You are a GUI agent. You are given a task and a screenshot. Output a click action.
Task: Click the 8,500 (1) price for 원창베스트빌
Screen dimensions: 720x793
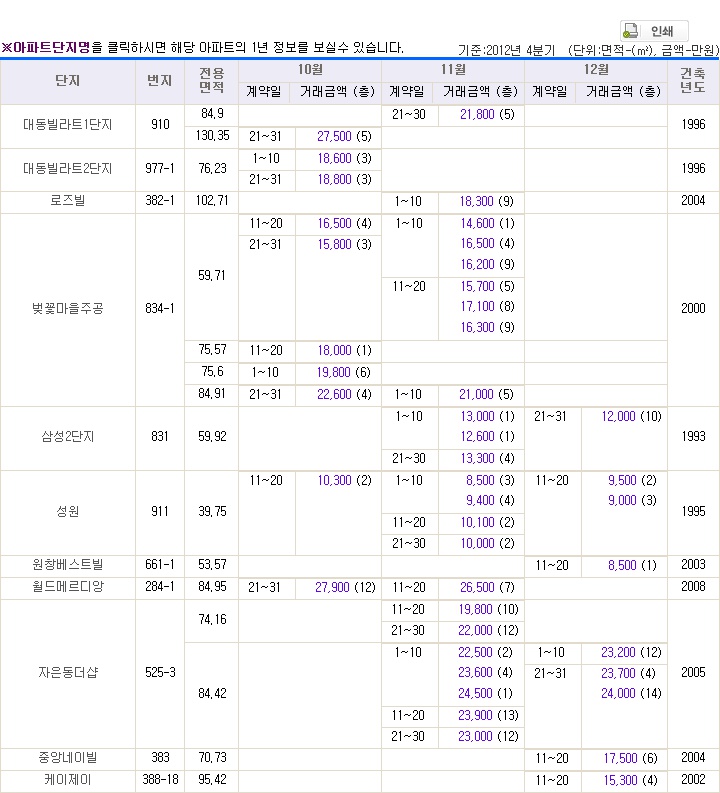click(633, 565)
